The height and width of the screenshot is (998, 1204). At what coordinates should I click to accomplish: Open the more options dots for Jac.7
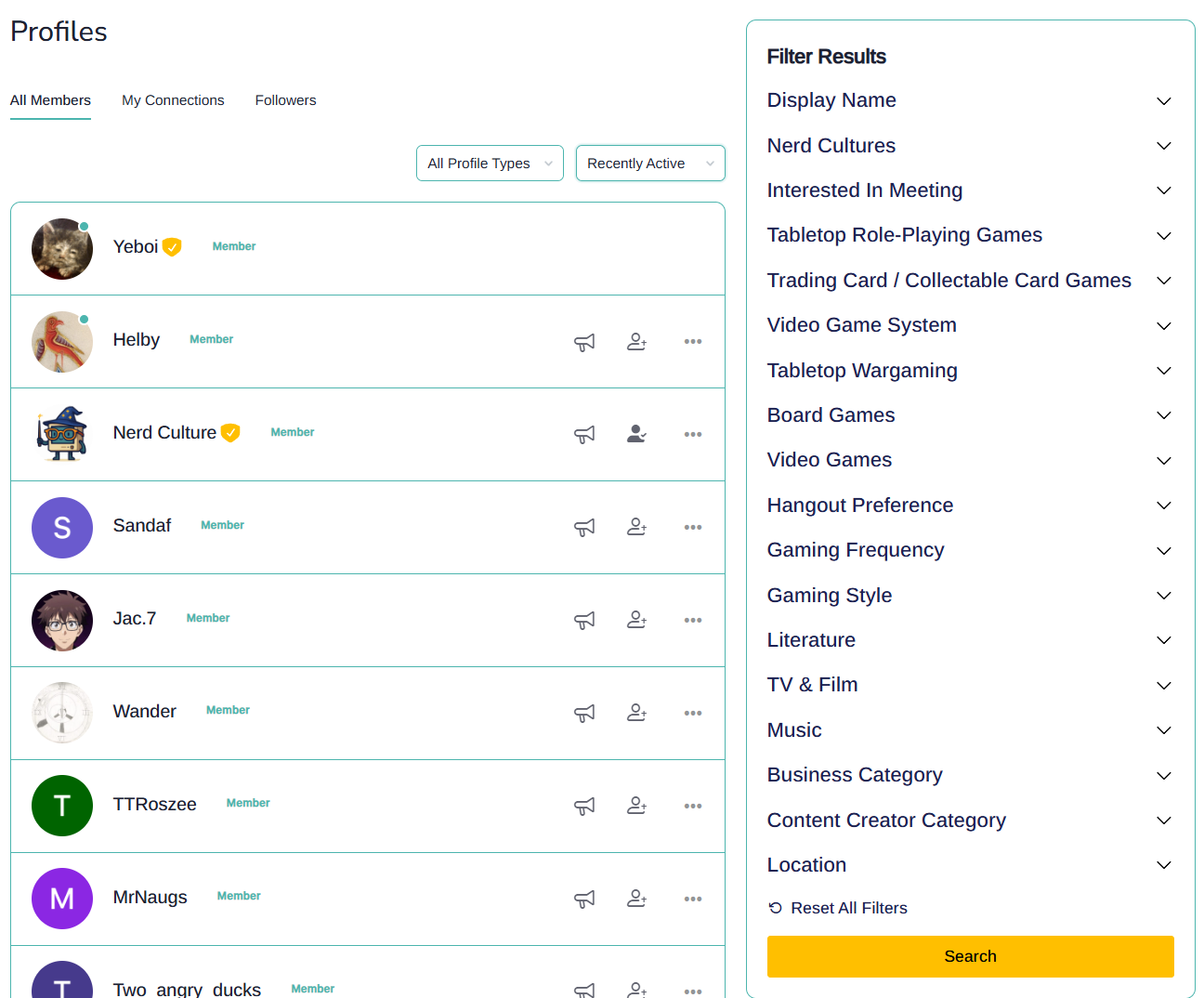coord(693,620)
